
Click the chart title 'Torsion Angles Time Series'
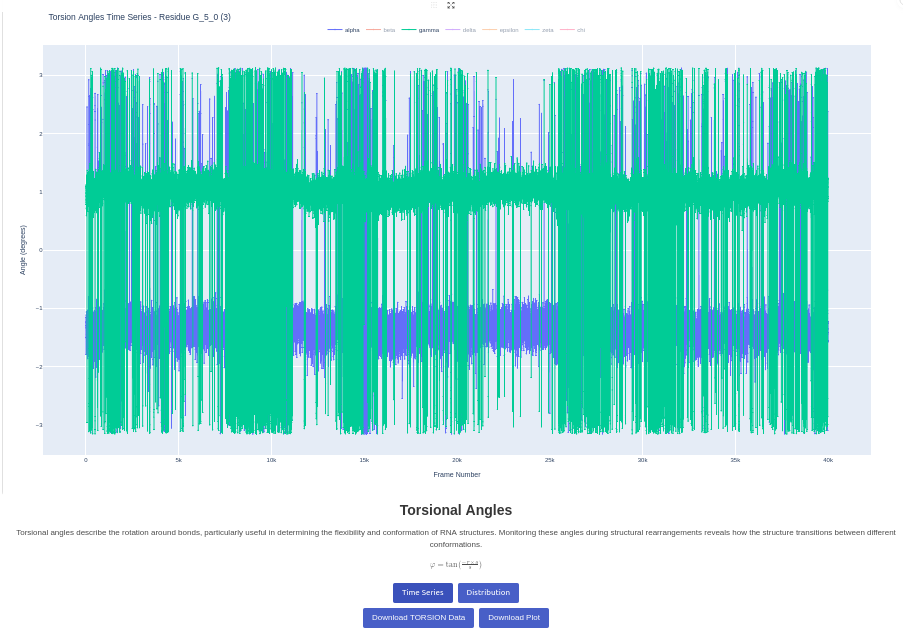[139, 17]
